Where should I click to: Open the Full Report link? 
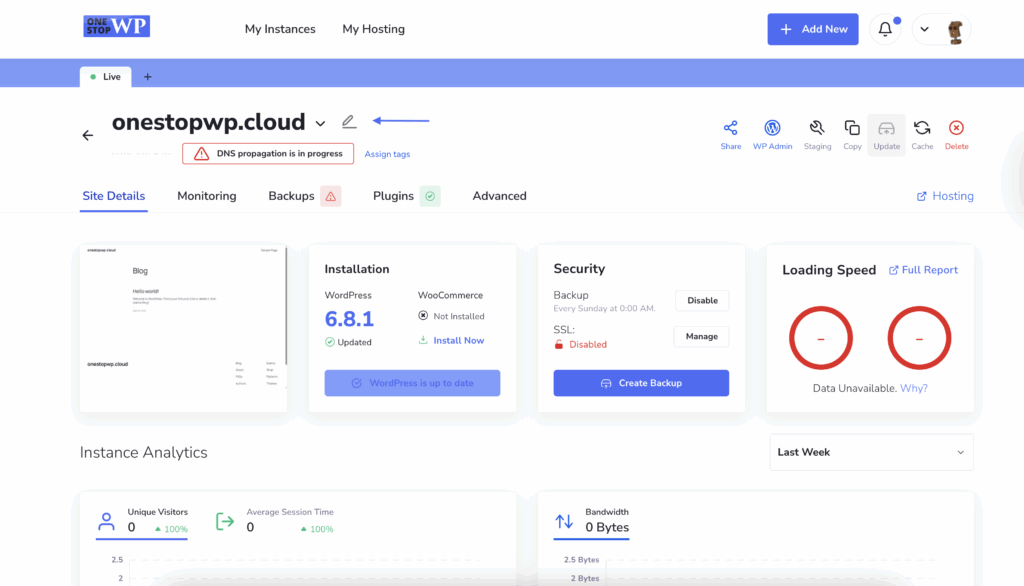click(x=923, y=270)
